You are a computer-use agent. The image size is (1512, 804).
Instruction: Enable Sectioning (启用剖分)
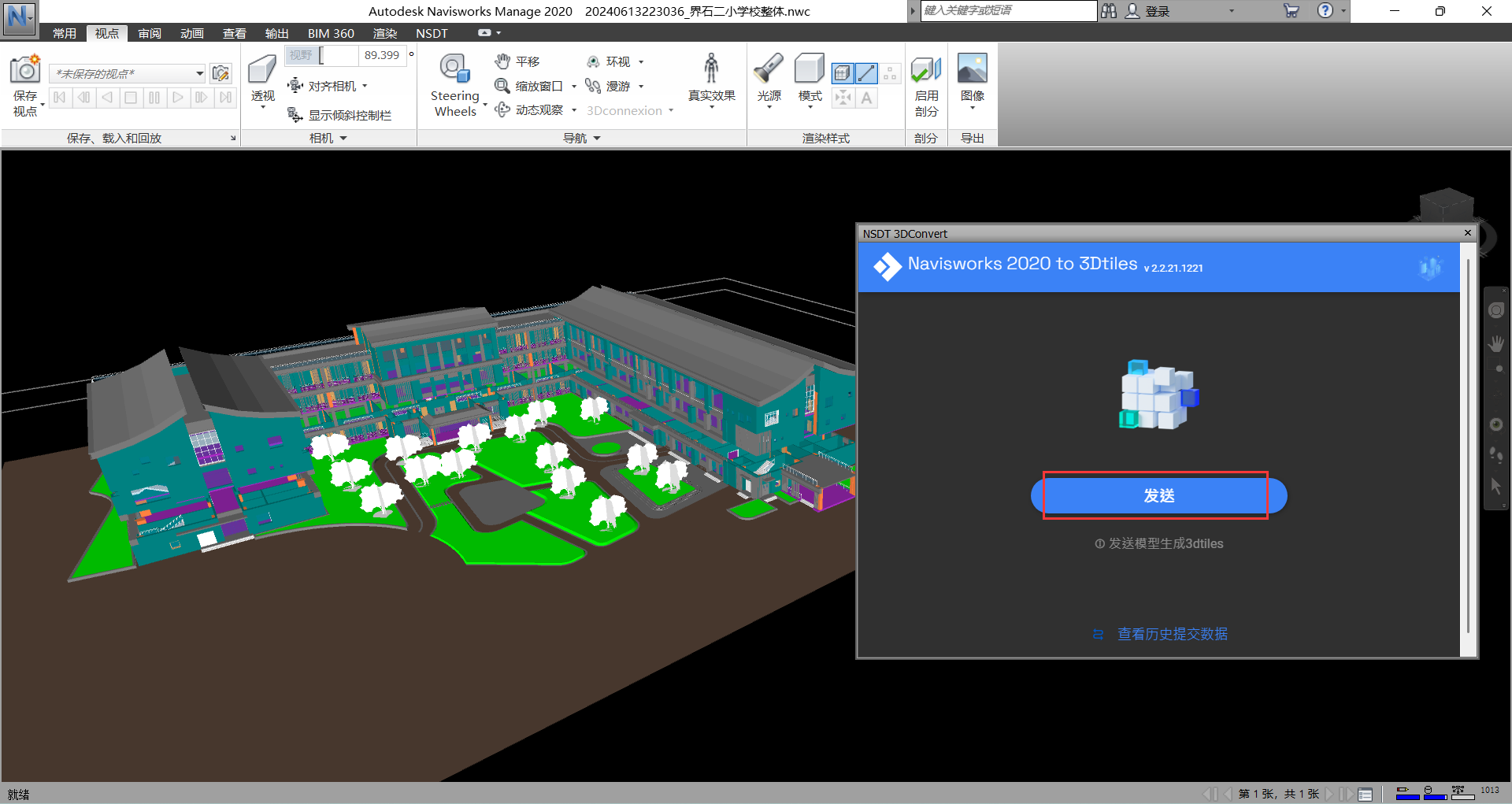coord(926,85)
